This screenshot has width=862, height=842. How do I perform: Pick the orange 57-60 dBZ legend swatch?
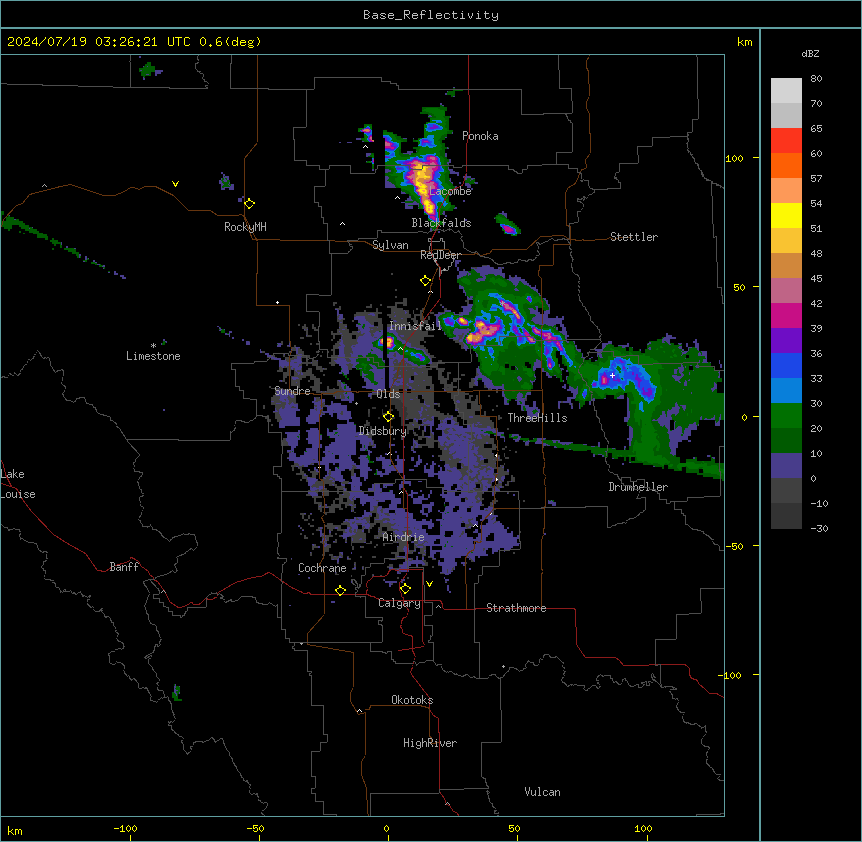click(786, 165)
